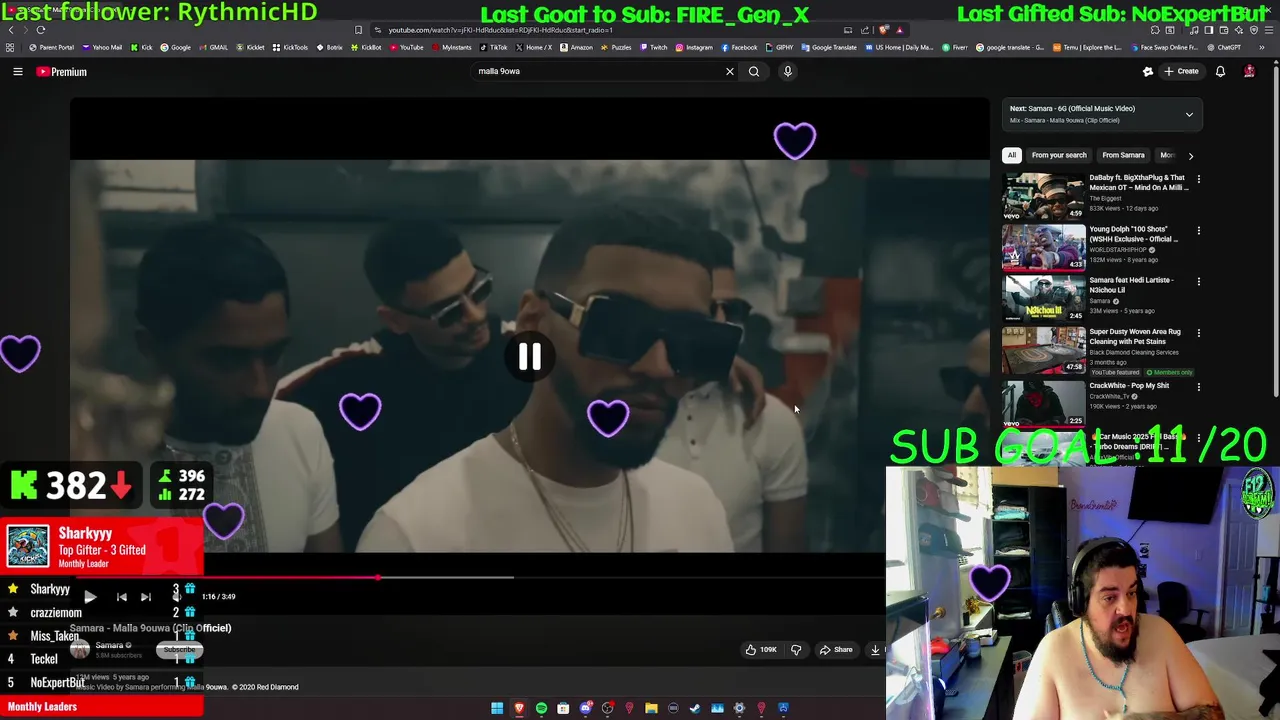Image resolution: width=1280 pixels, height=720 pixels.
Task: Open options menu for Rug Cleaning video
Action: (x=1199, y=333)
